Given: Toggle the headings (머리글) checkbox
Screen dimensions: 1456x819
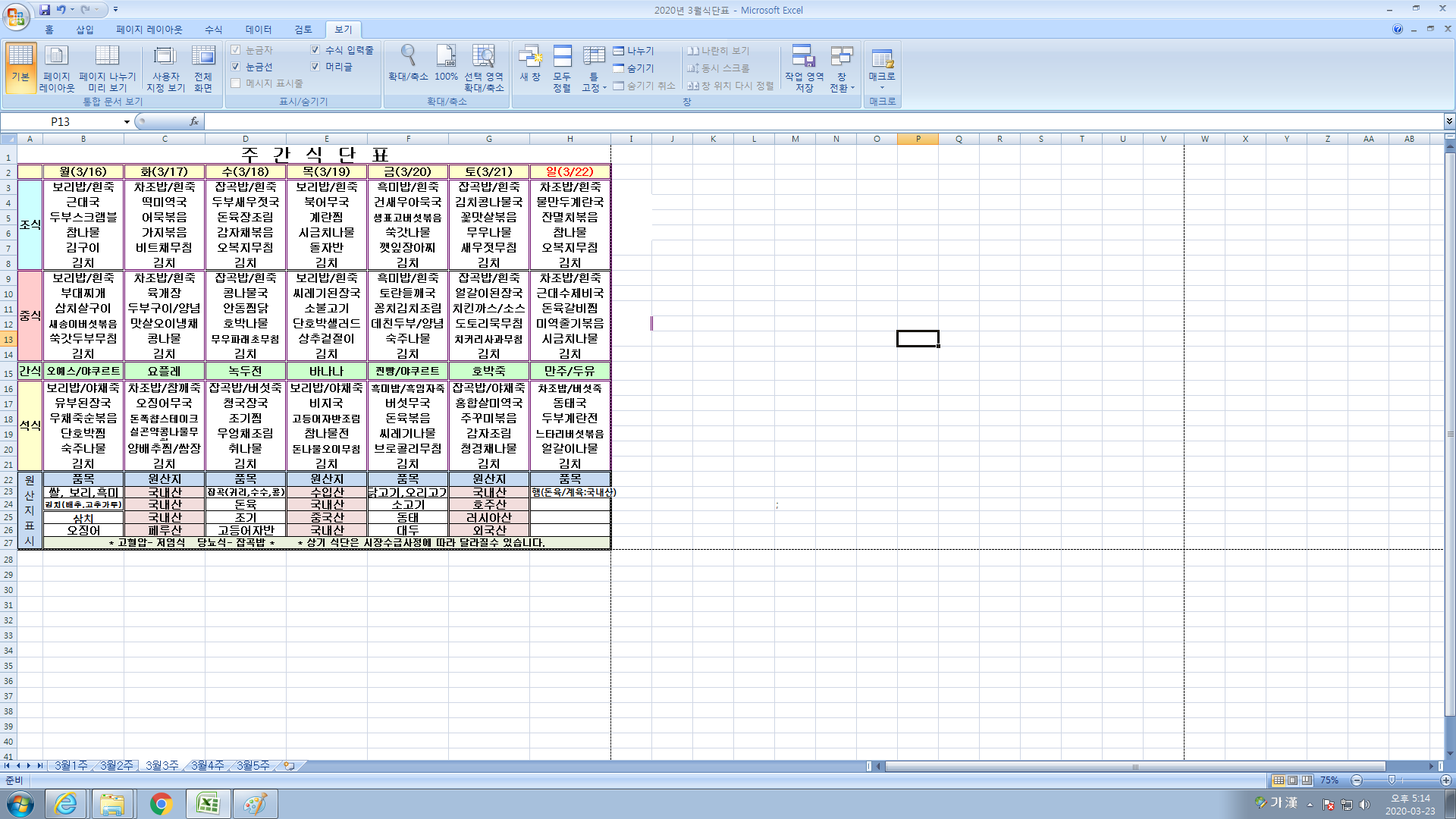Looking at the screenshot, I should click(315, 67).
